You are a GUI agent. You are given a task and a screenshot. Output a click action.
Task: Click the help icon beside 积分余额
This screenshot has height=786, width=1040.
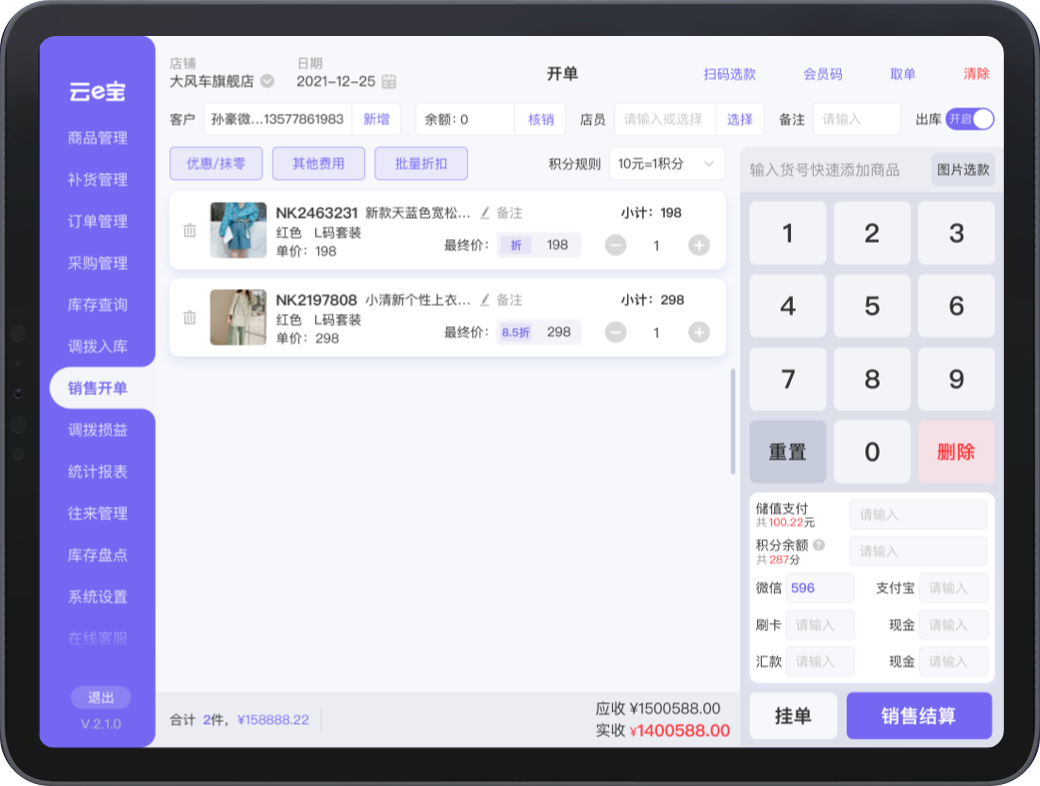pyautogui.click(x=819, y=545)
